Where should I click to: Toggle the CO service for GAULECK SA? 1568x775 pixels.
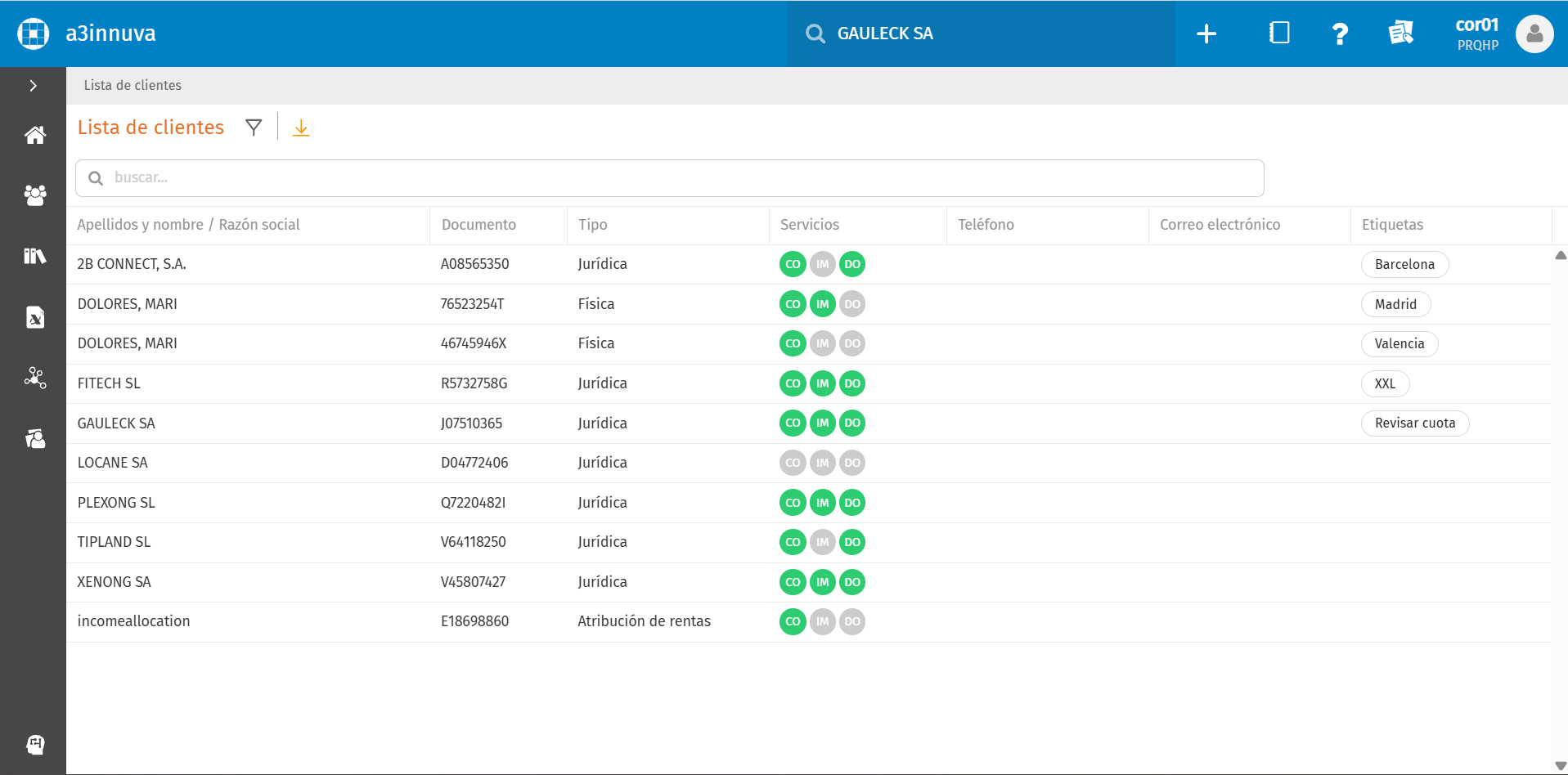click(793, 423)
